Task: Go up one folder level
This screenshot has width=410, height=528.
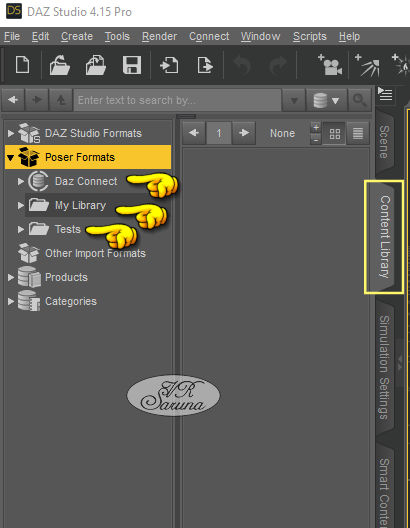Action: [61, 100]
